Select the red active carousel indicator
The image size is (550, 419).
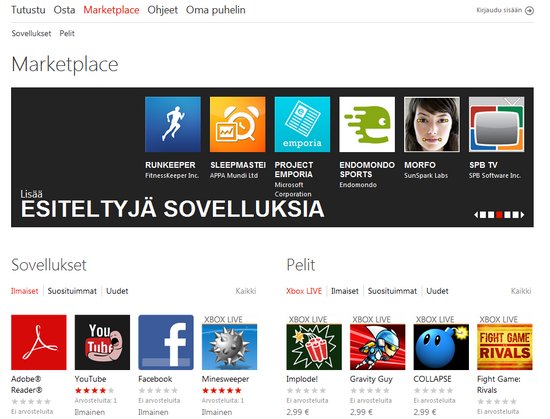tap(499, 215)
